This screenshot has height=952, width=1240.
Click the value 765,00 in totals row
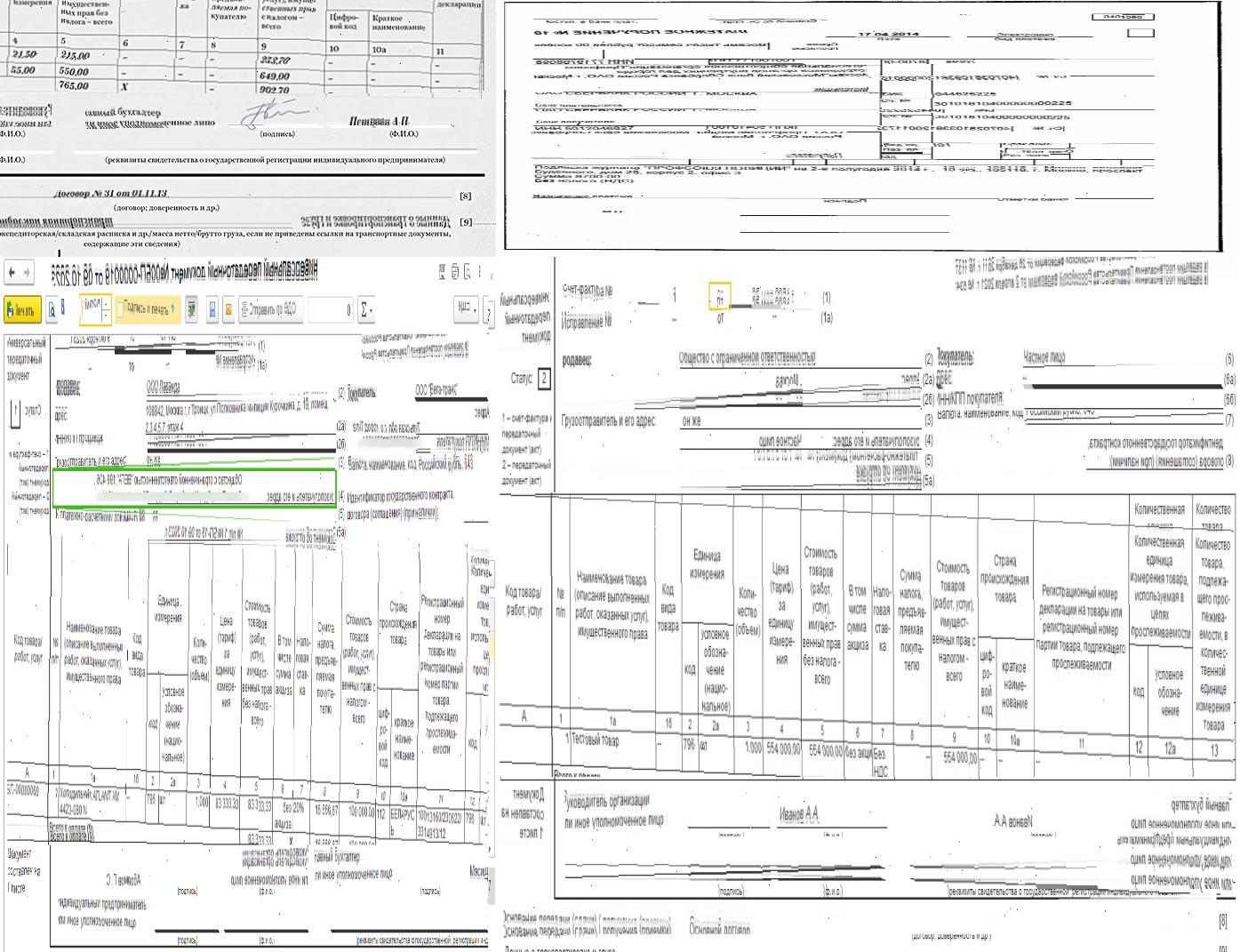[74, 85]
